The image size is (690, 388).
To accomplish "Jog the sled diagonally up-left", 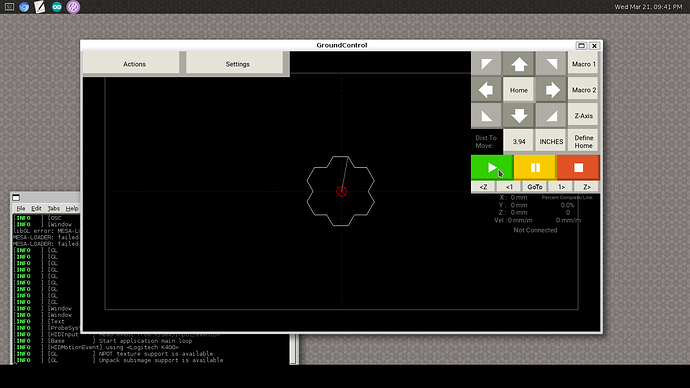I will (x=486, y=64).
